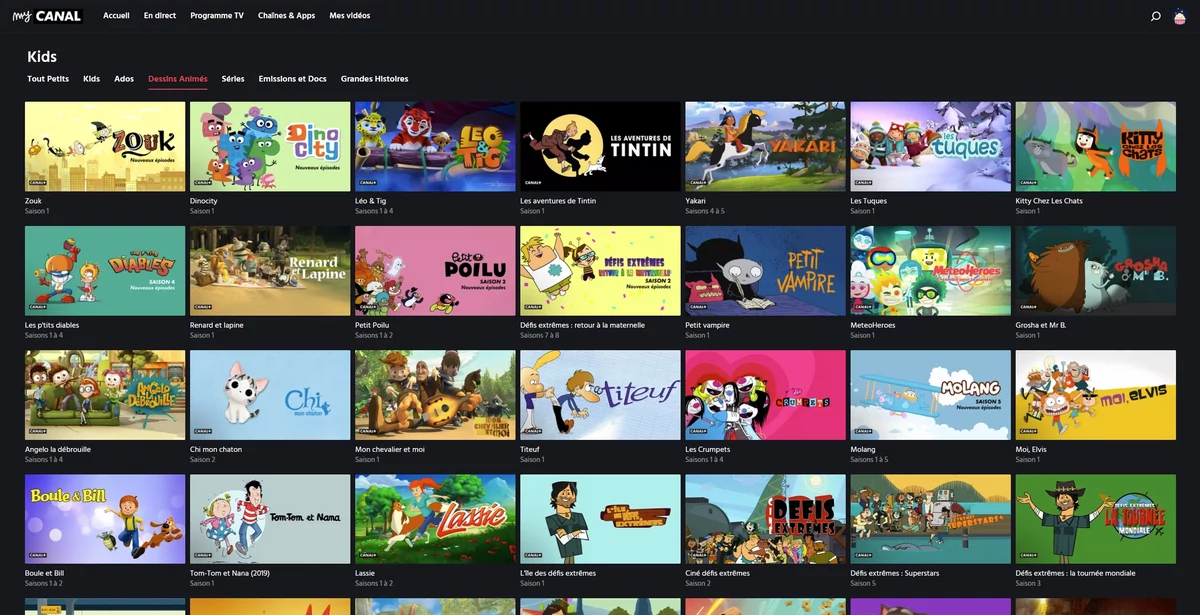Click the 'MeteoHeroes' title text
This screenshot has height=615, width=1200.
pos(873,325)
